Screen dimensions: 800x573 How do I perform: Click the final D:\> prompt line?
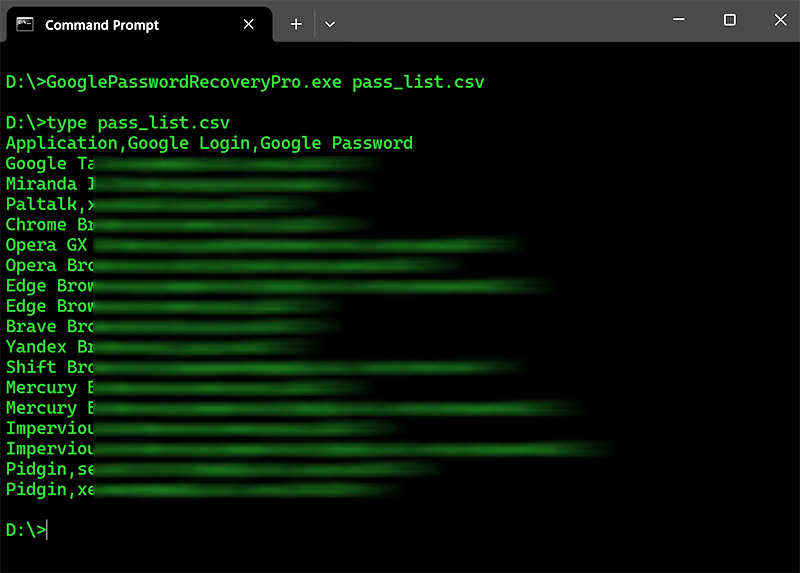coord(27,530)
